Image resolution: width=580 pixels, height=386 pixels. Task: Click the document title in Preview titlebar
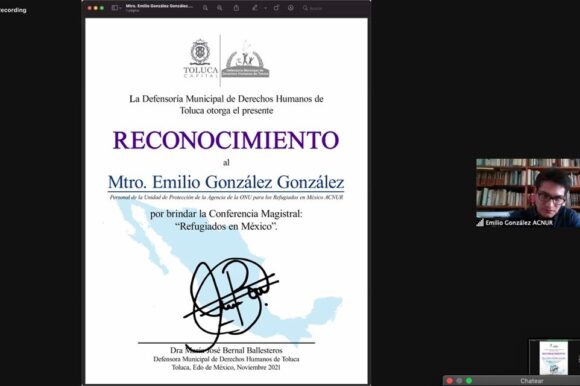(159, 6)
